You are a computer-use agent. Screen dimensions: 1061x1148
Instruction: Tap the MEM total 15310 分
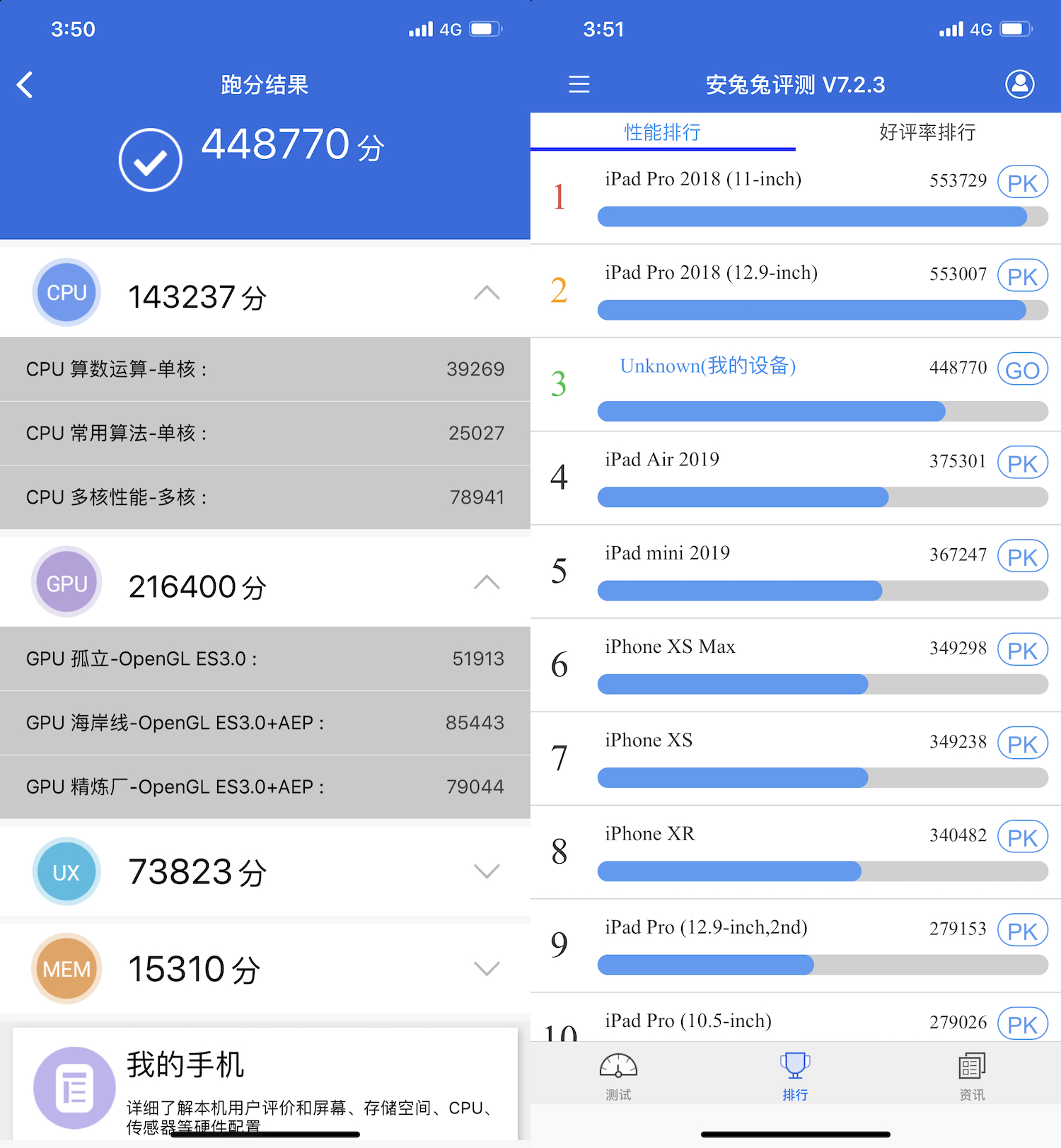pyautogui.click(x=195, y=969)
